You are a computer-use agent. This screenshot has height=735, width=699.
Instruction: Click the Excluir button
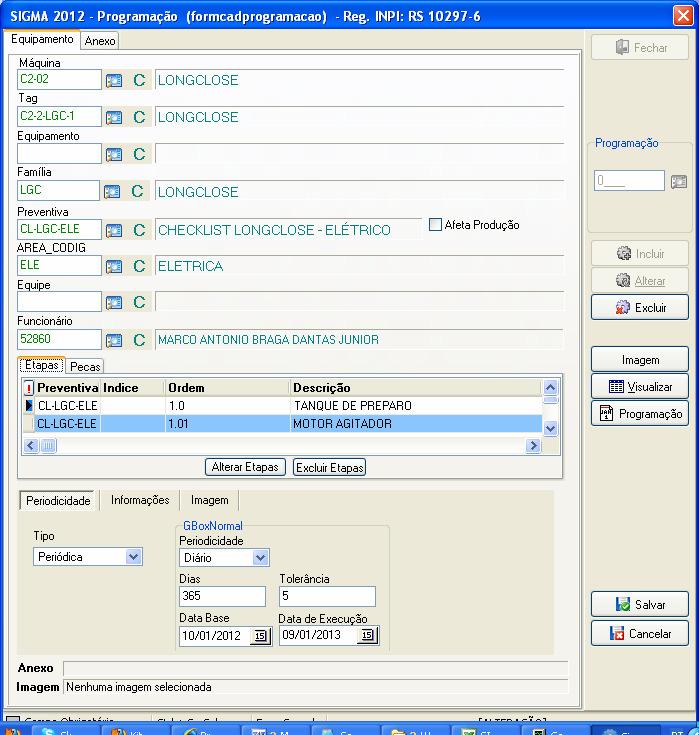pos(640,308)
